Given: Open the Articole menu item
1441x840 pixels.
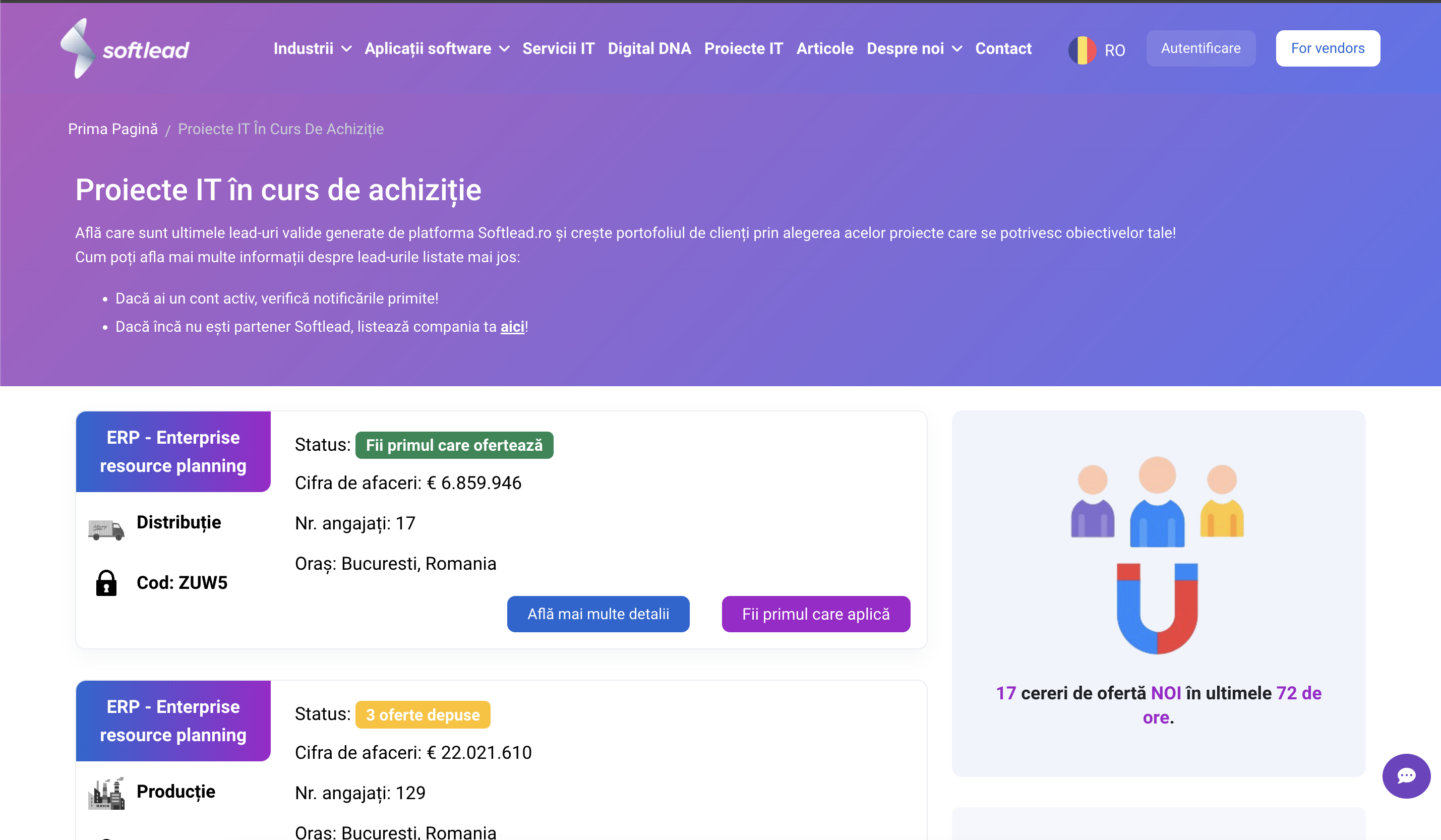Looking at the screenshot, I should pos(824,48).
